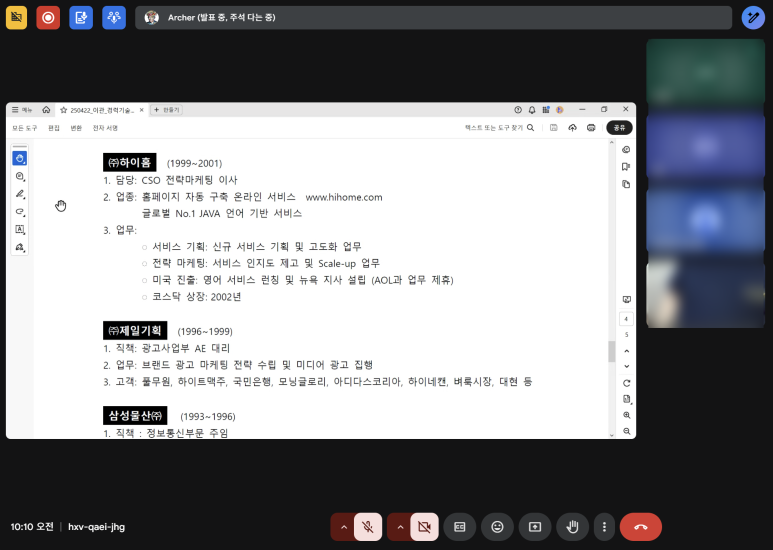
Task: Open the page fit options icon
Action: coord(627,399)
